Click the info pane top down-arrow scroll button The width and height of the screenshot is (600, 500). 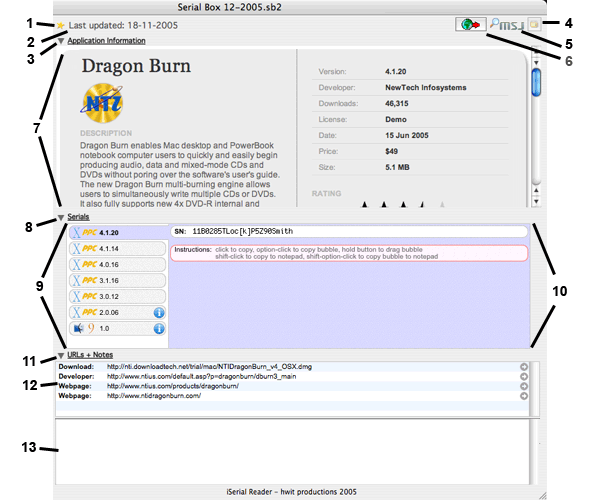[536, 62]
